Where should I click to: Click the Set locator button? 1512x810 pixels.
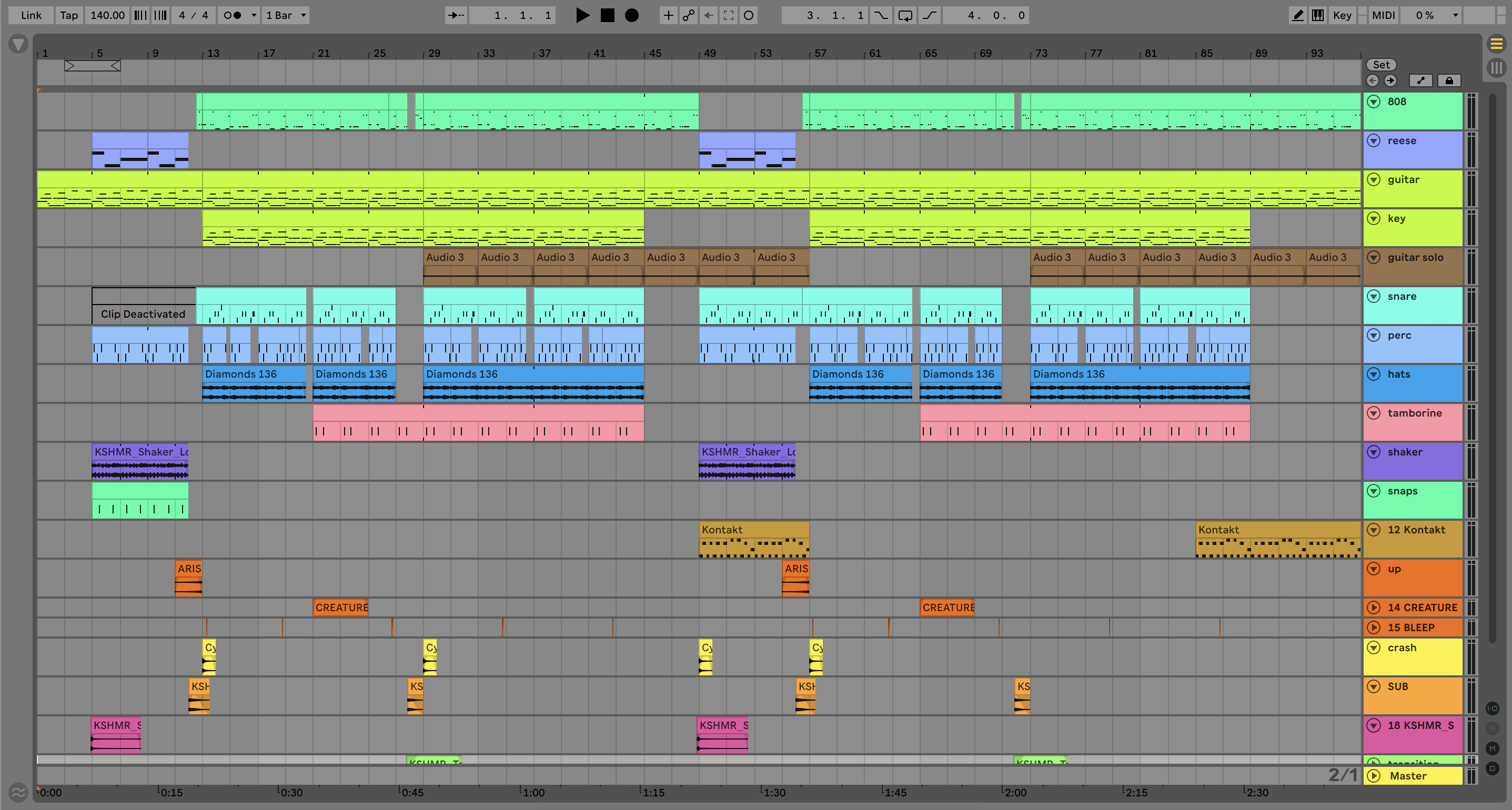pyautogui.click(x=1381, y=65)
